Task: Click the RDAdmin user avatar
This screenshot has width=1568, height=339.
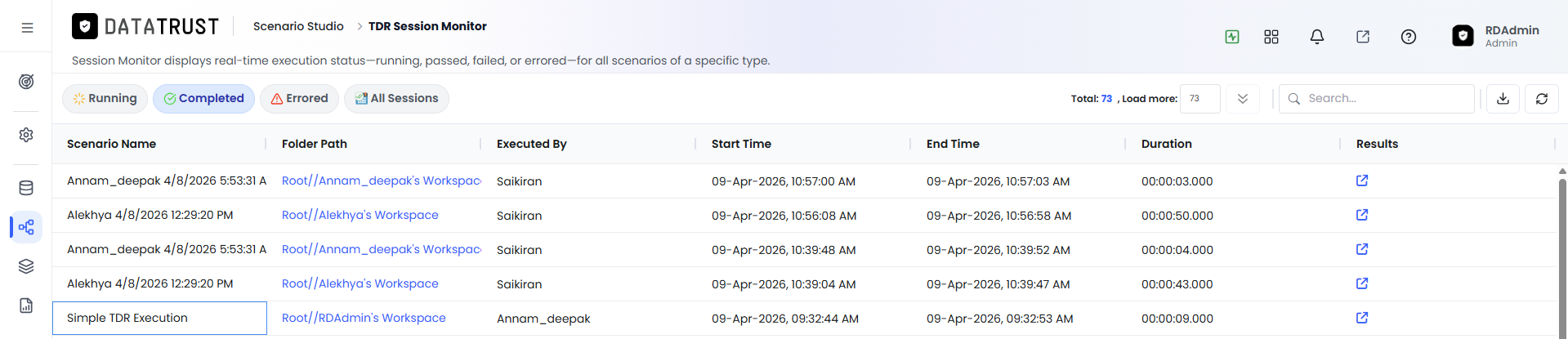Action: click(1463, 36)
